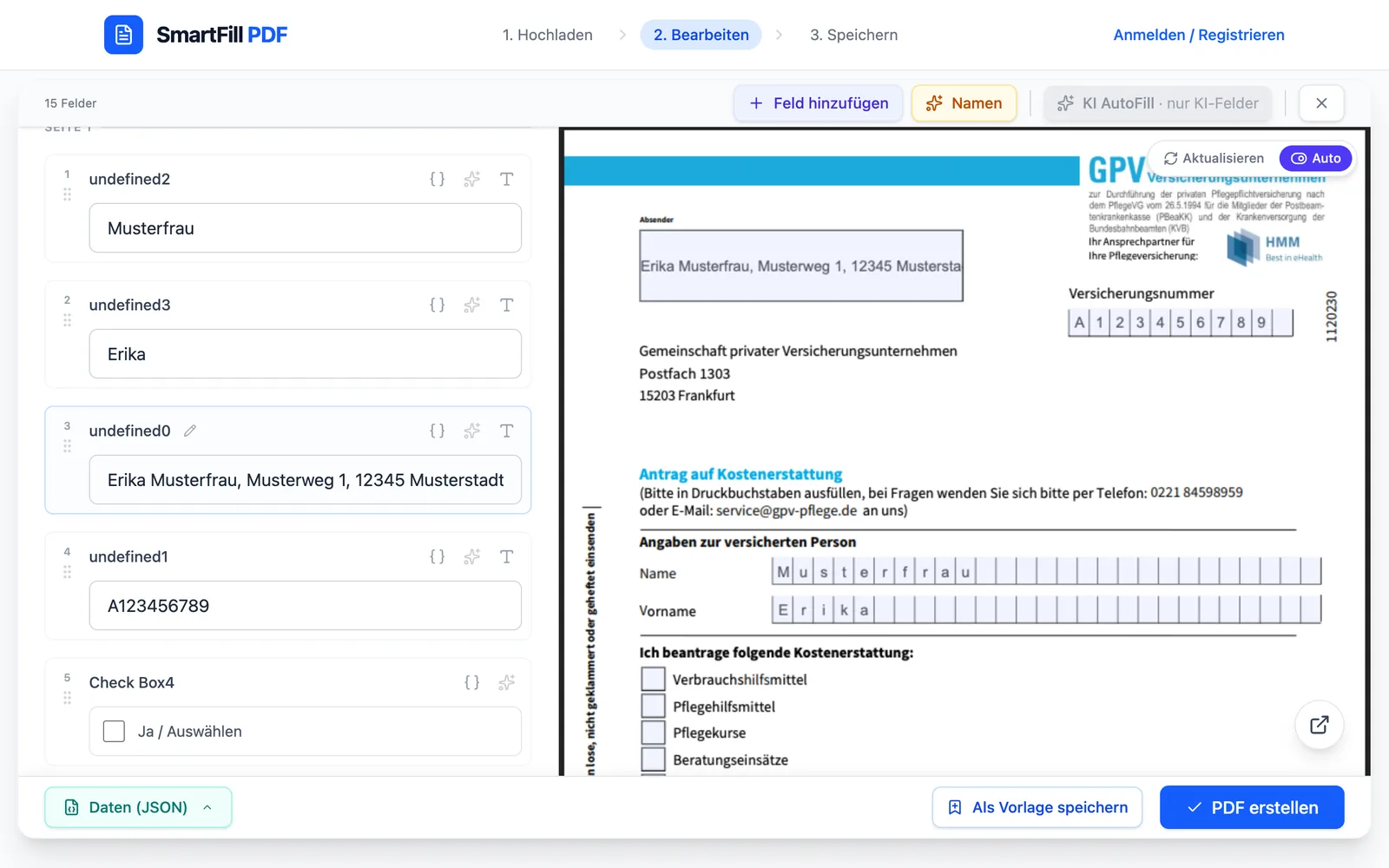The height and width of the screenshot is (868, 1389).
Task: Click Anmelden / Registrieren link
Action: point(1199,35)
